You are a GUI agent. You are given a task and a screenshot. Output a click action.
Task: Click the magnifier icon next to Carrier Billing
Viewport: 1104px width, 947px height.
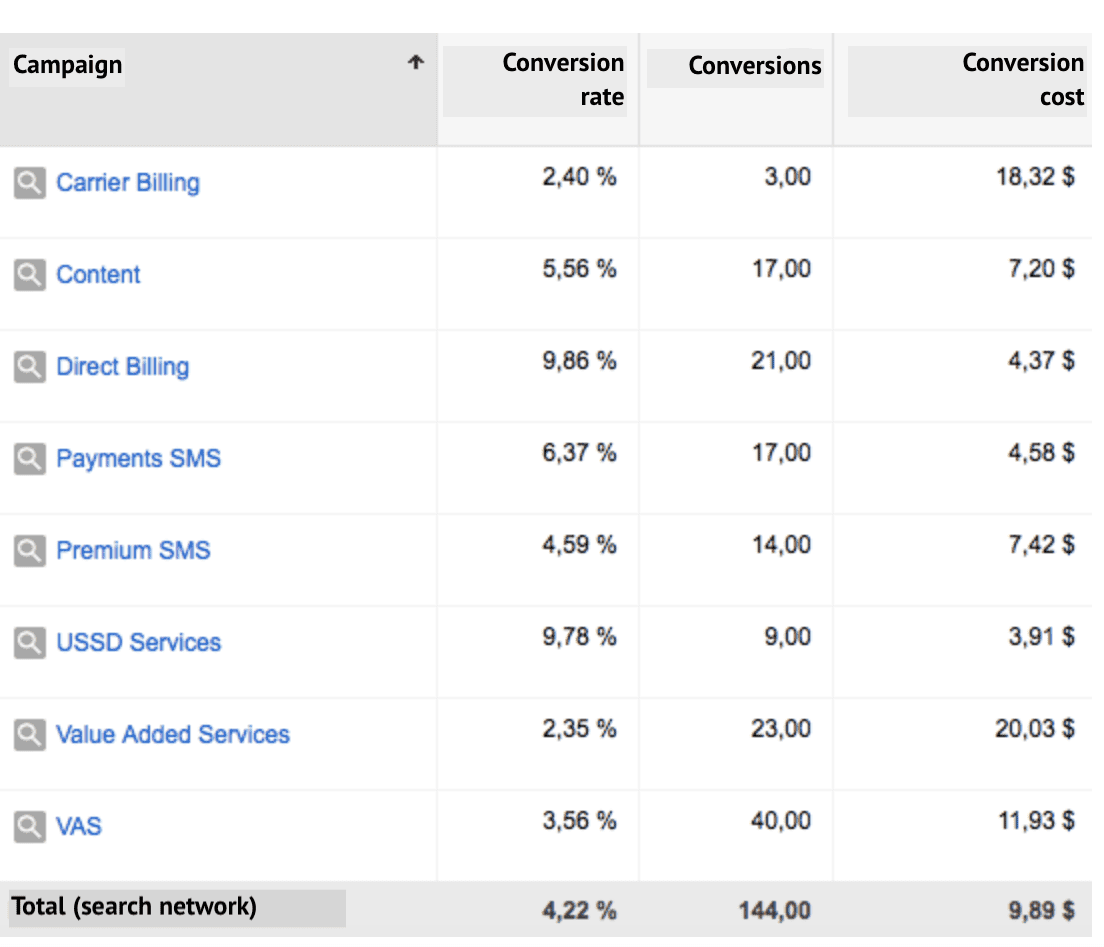[x=30, y=183]
